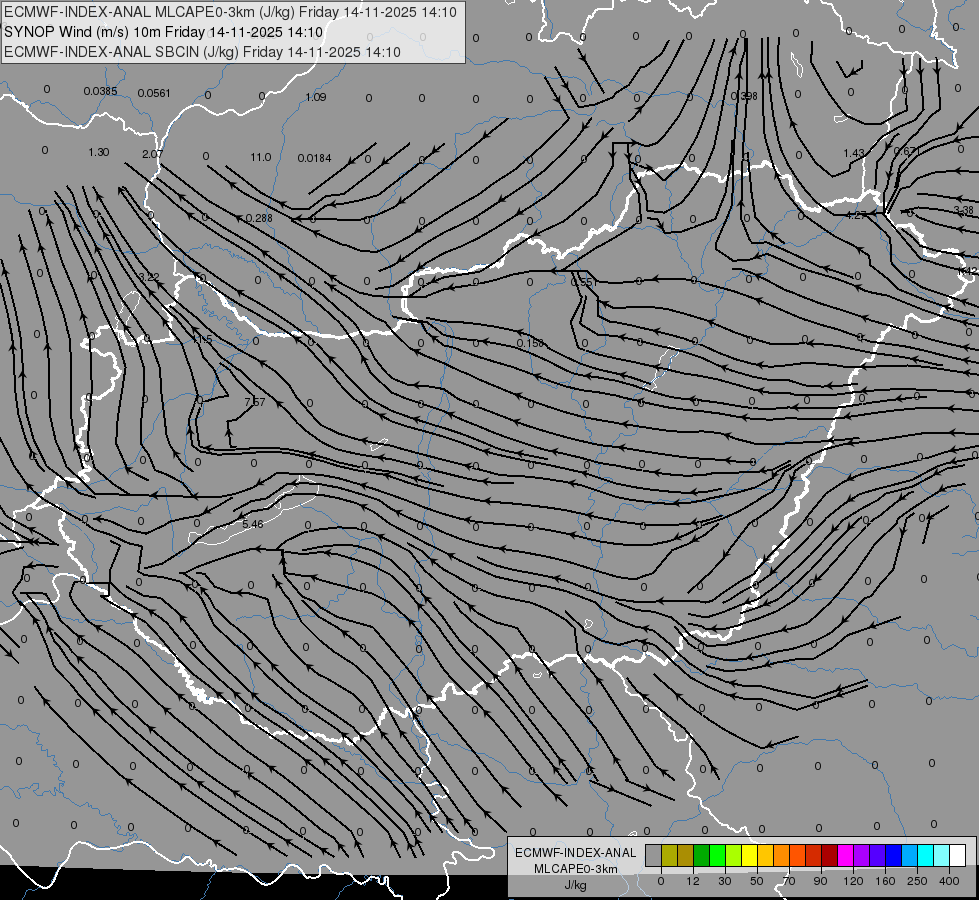Viewport: 979px width, 900px height.
Task: Click the legend tick label 30
Action: pyautogui.click(x=724, y=881)
